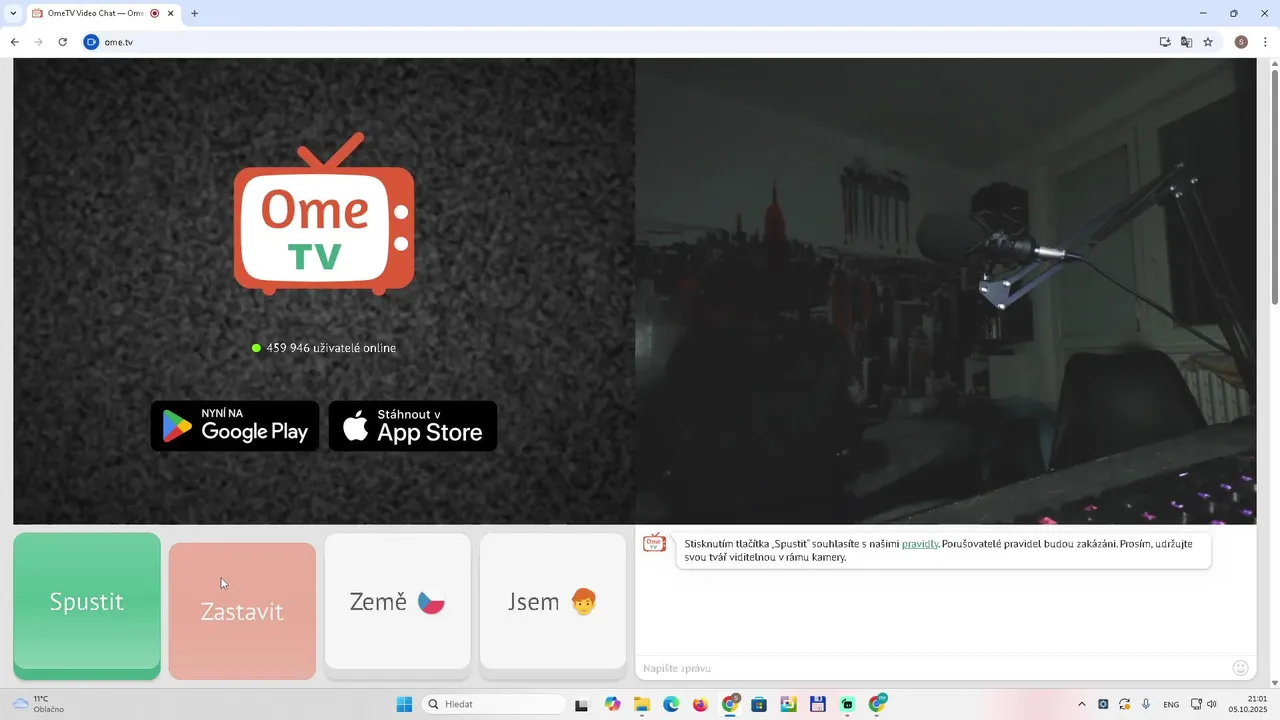
Task: Click the translate page icon
Action: (x=1186, y=42)
